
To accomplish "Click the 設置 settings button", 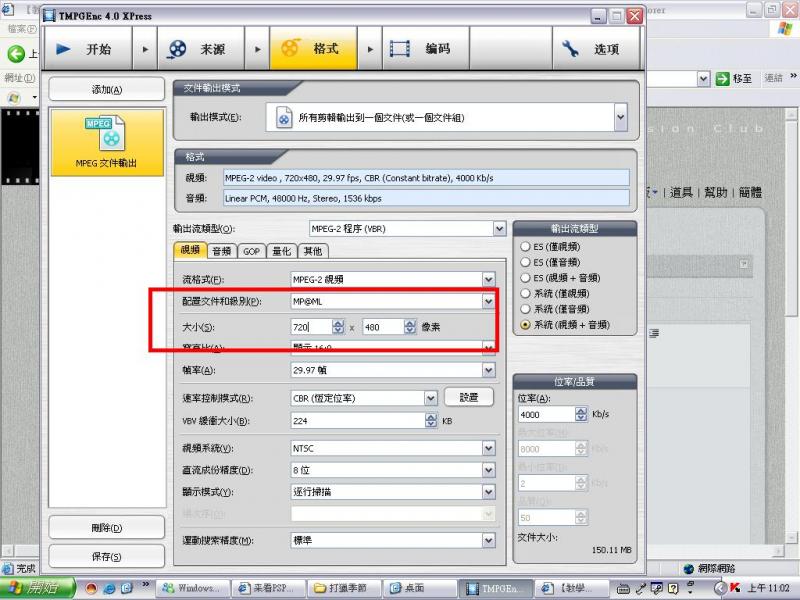I will (469, 397).
